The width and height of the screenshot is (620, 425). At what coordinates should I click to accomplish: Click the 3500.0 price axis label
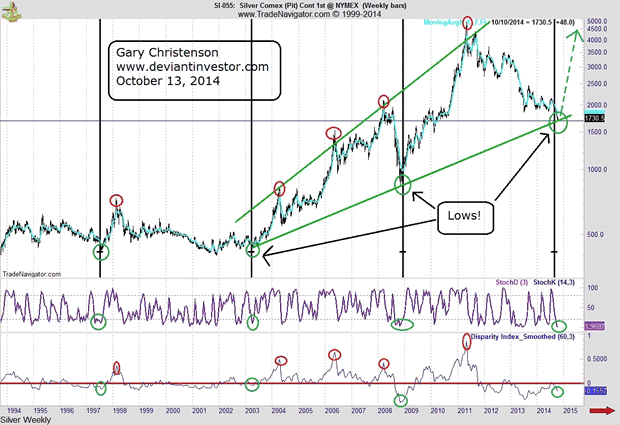click(x=597, y=52)
